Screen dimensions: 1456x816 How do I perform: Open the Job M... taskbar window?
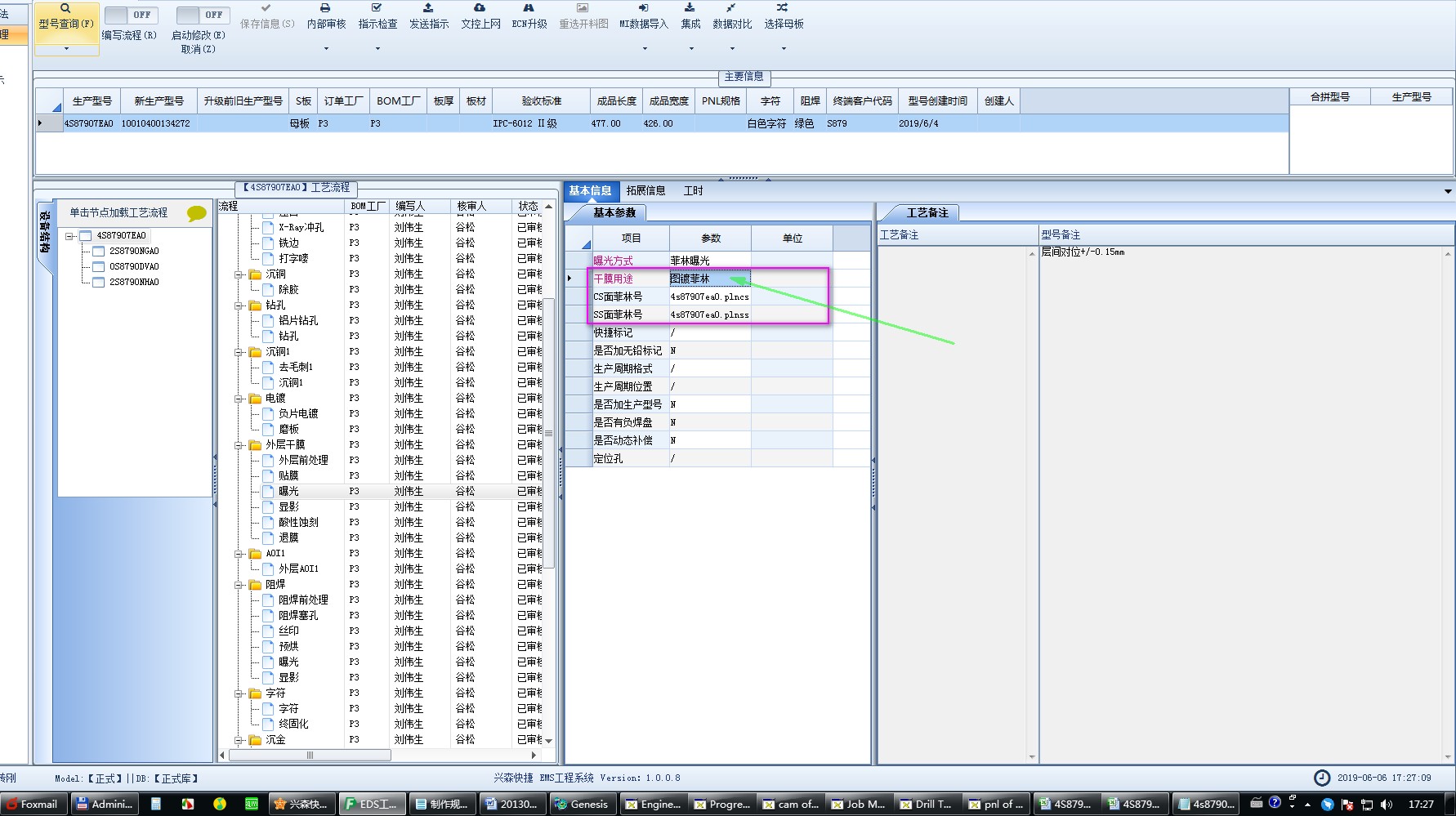click(x=857, y=804)
